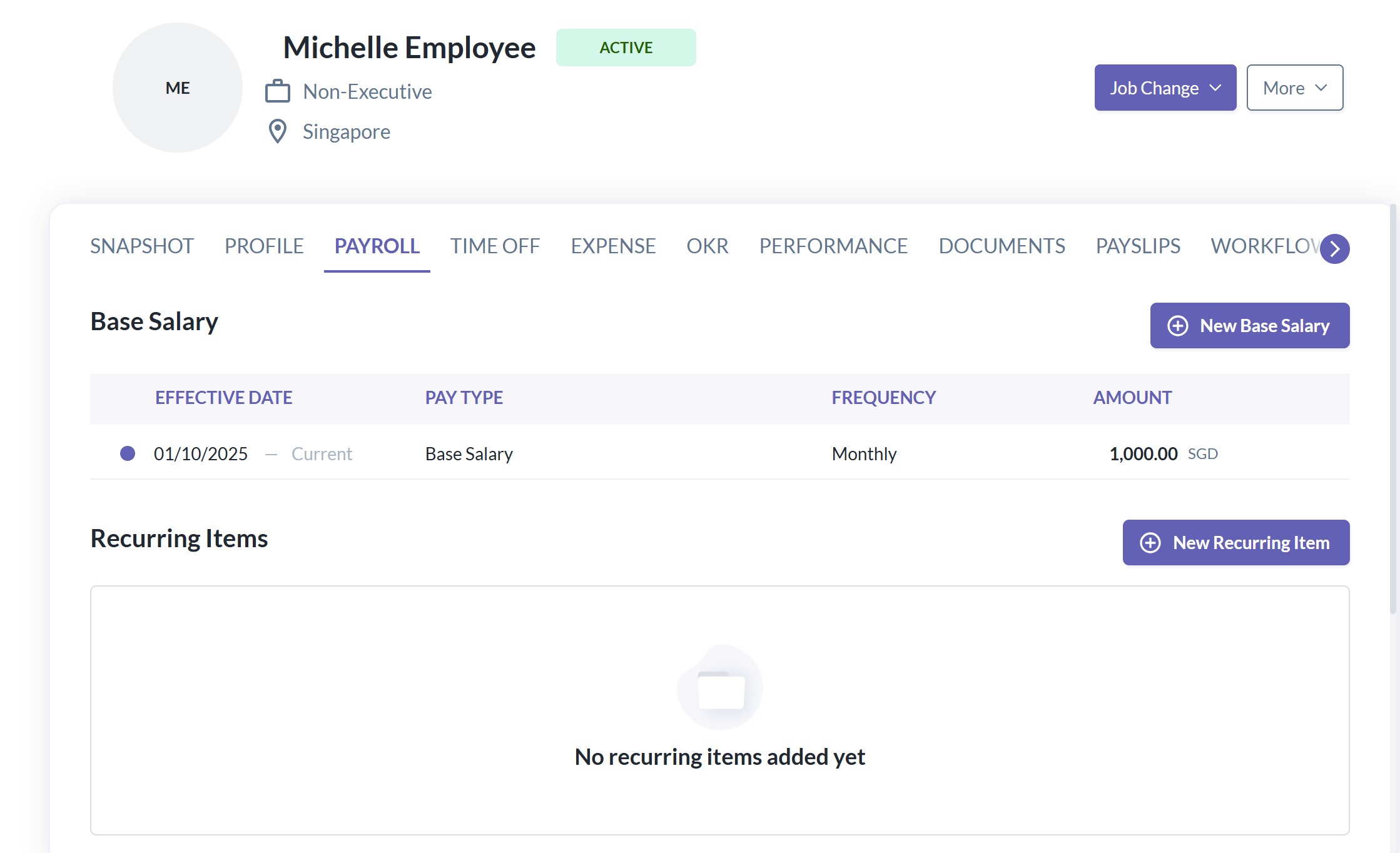
Task: Switch to the SNAPSHOT tab
Action: 142,246
